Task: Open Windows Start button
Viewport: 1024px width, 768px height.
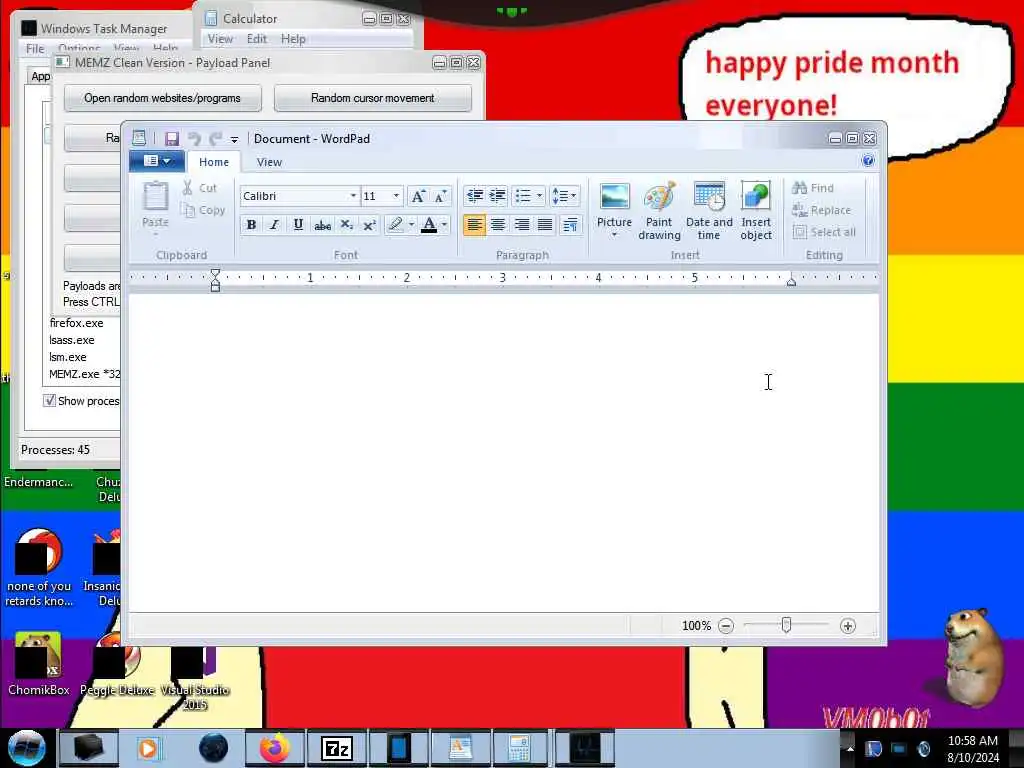Action: click(26, 748)
